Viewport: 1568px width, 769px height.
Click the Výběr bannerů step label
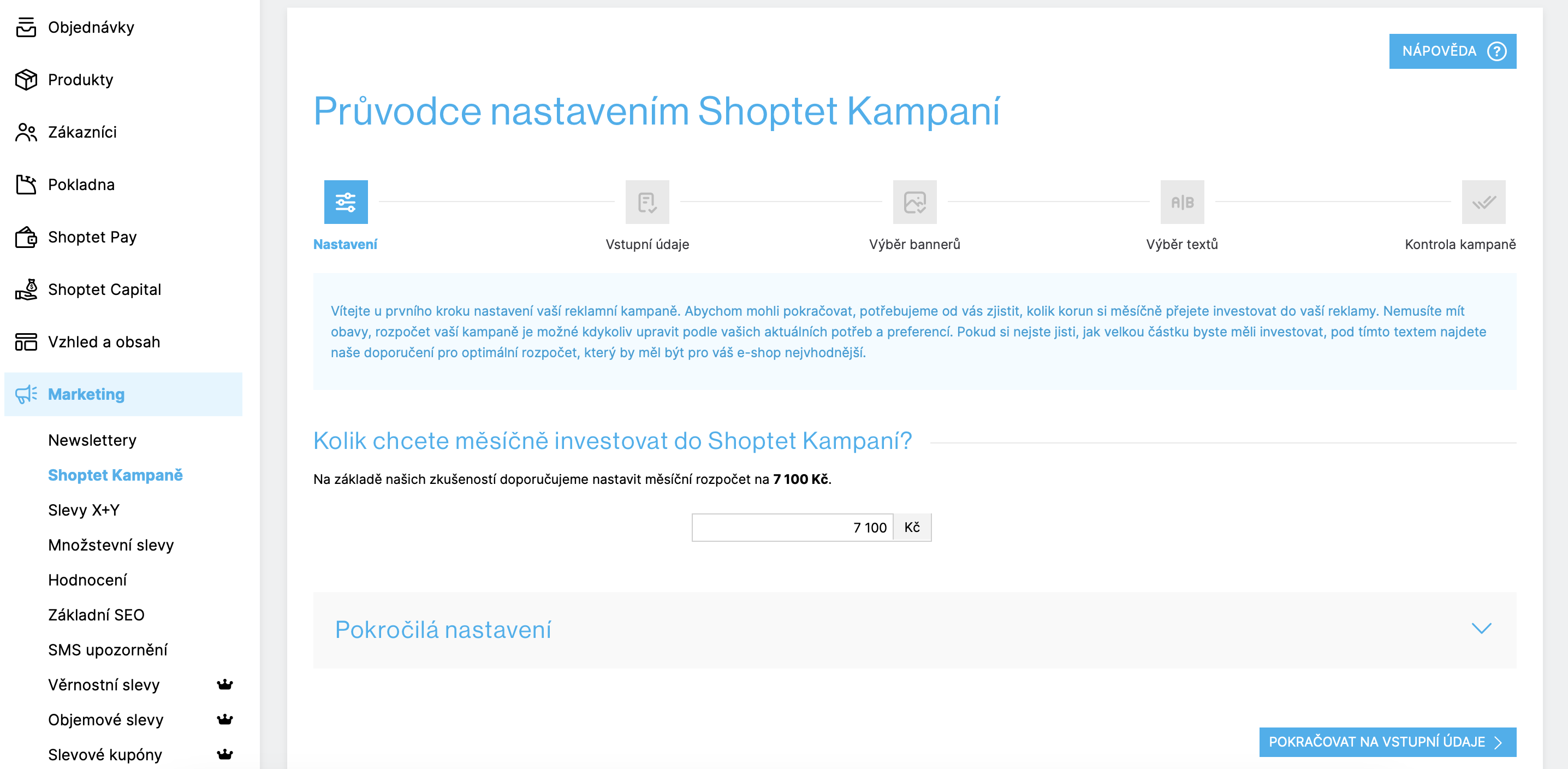click(914, 244)
